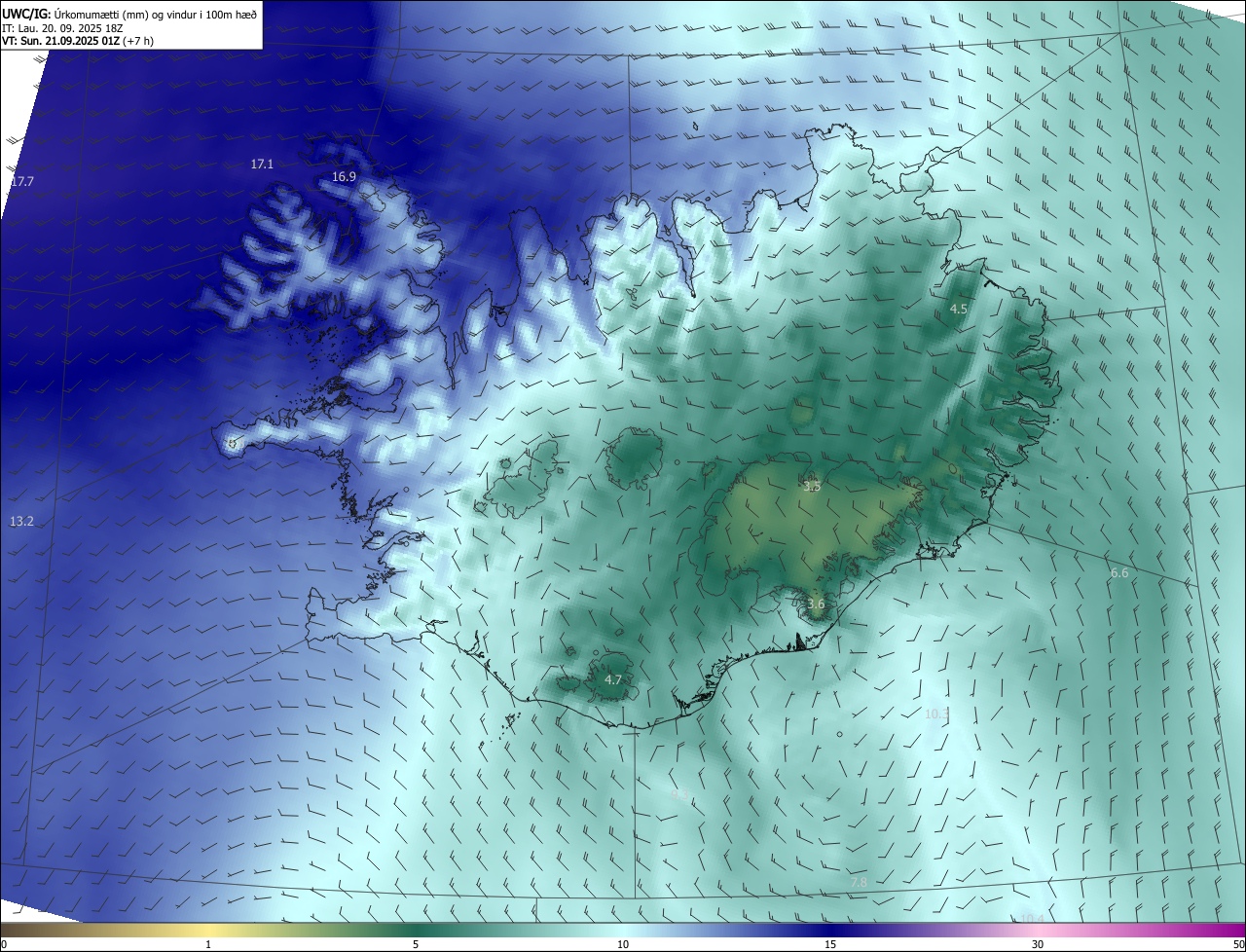
Task: Click the 3.6 value label near the south coast
Action: (816, 604)
